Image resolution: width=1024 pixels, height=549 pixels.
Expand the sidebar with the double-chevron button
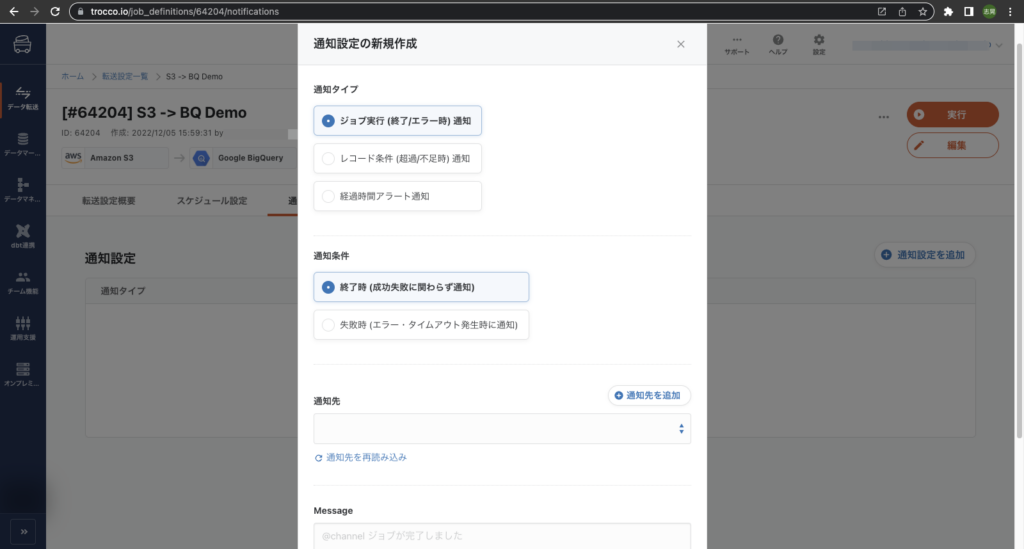click(x=23, y=531)
